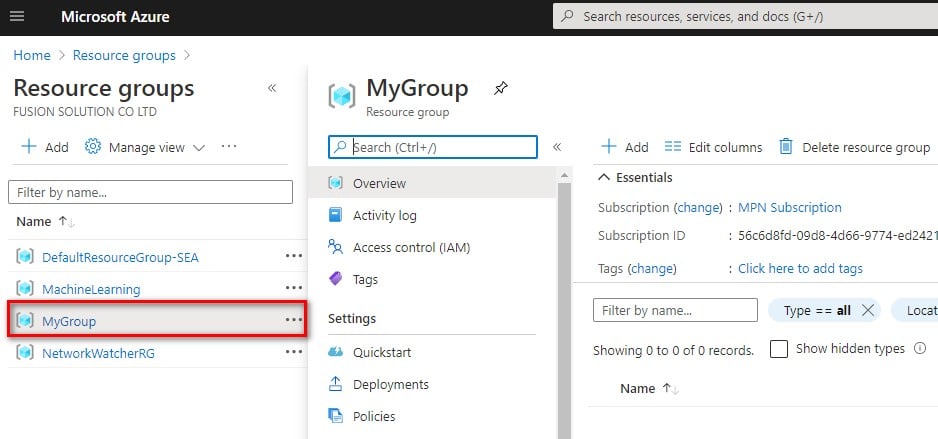Click the Overview cube icon
The width and height of the screenshot is (938, 439).
[336, 182]
